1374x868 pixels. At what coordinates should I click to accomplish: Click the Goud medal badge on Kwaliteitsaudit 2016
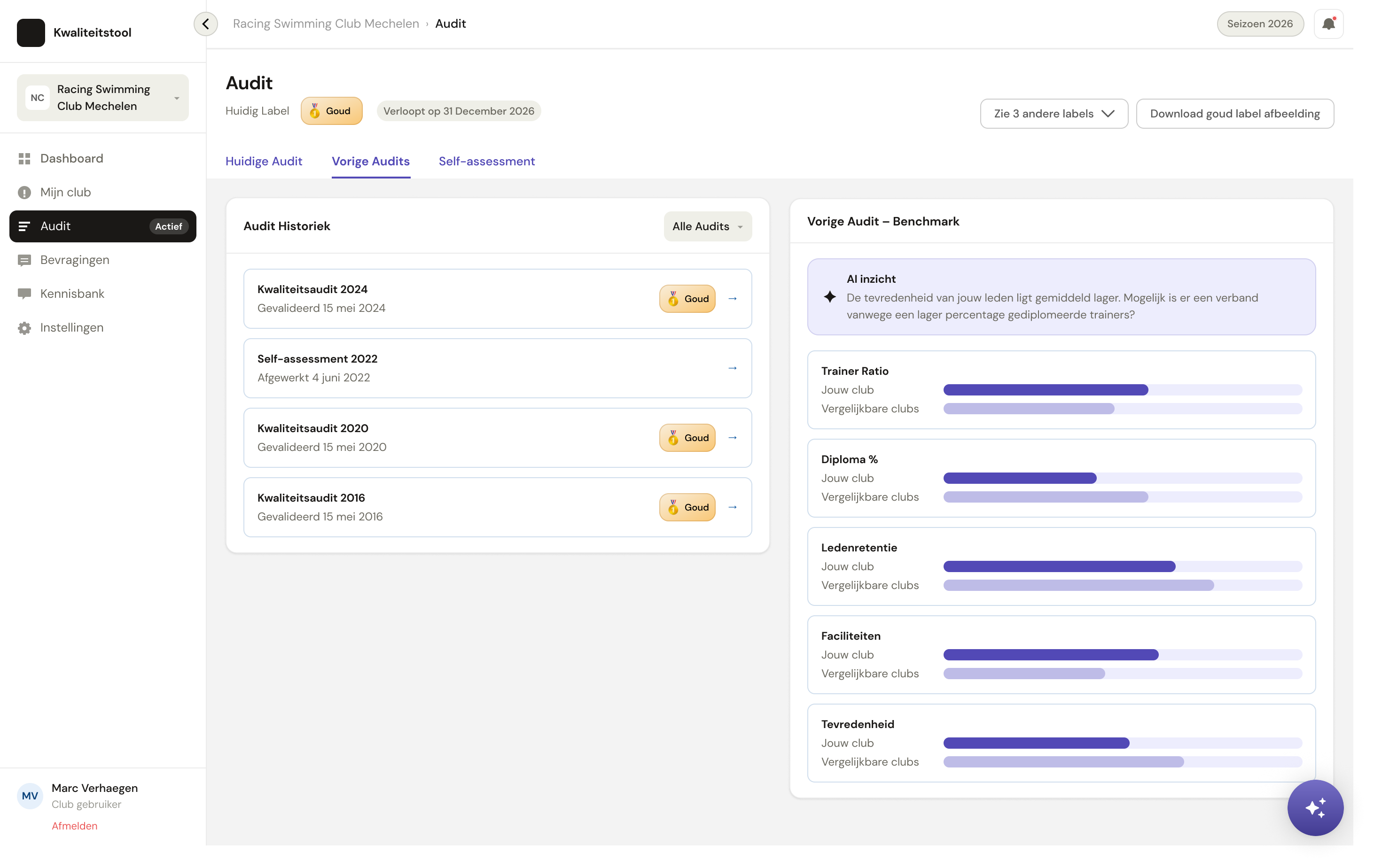[687, 507]
